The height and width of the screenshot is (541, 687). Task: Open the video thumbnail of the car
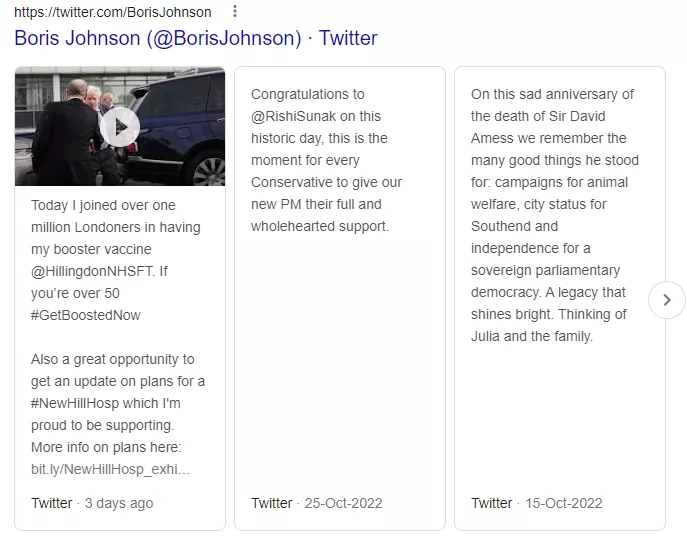pyautogui.click(x=120, y=127)
